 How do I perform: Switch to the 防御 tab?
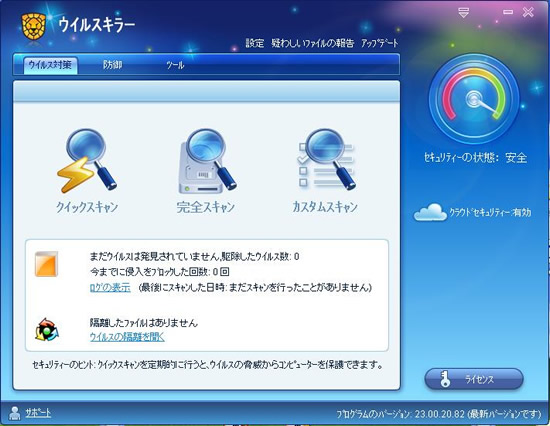(113, 65)
